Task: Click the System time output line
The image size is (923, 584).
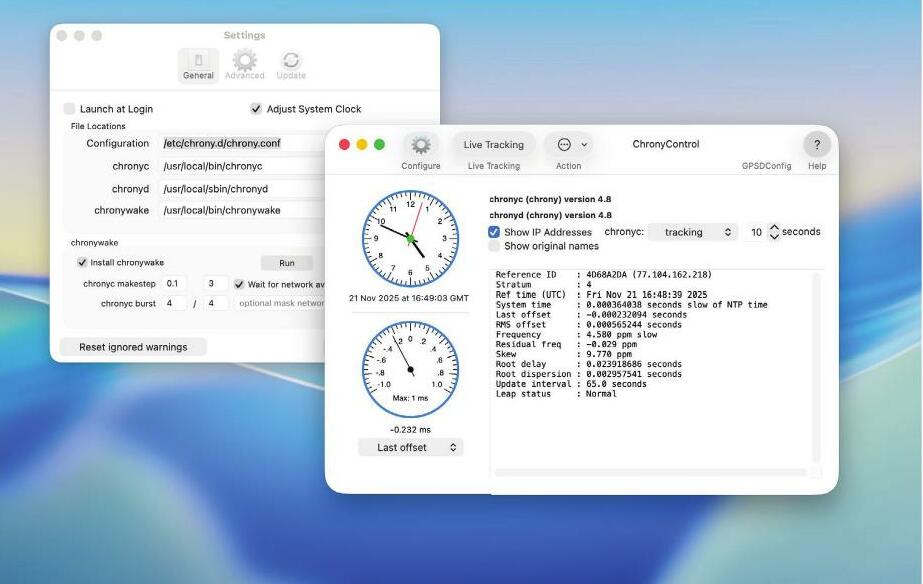Action: (x=631, y=304)
